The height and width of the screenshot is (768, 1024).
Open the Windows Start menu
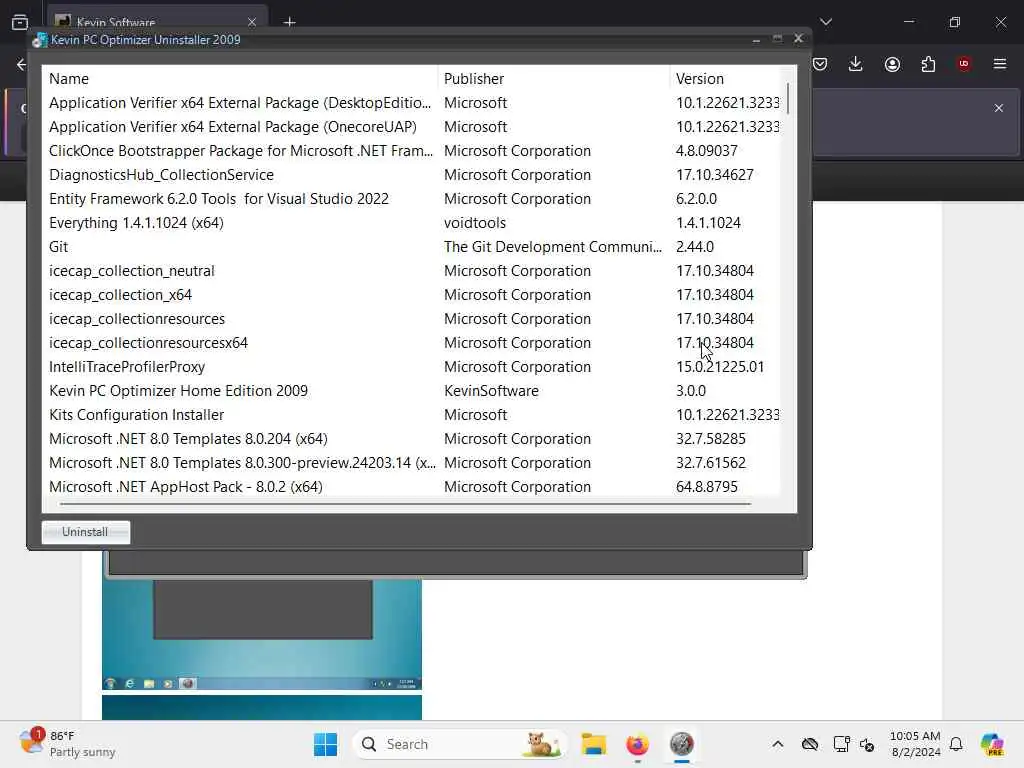[325, 744]
